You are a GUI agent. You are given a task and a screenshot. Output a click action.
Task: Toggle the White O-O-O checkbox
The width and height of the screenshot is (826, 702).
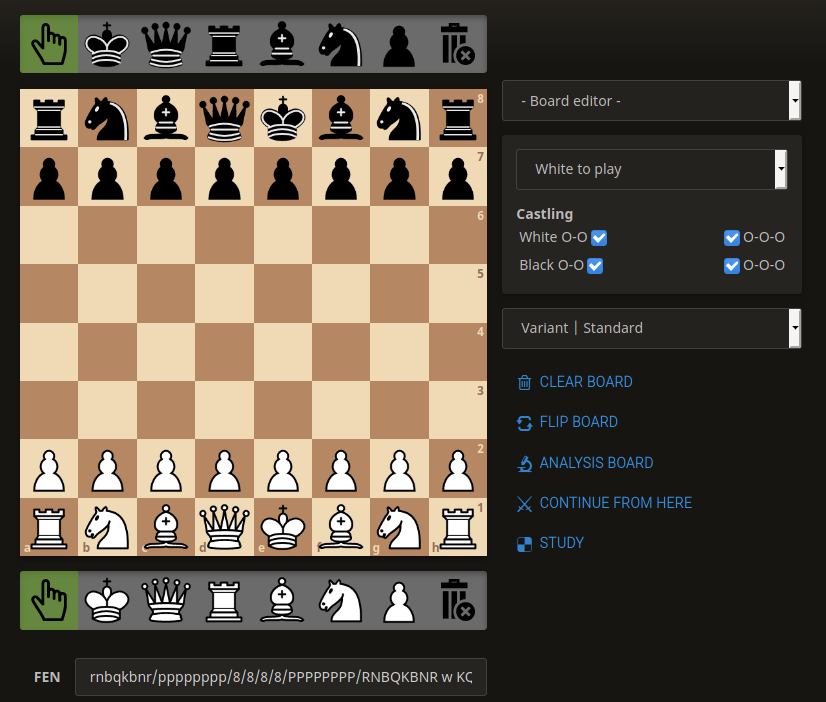[x=733, y=237]
